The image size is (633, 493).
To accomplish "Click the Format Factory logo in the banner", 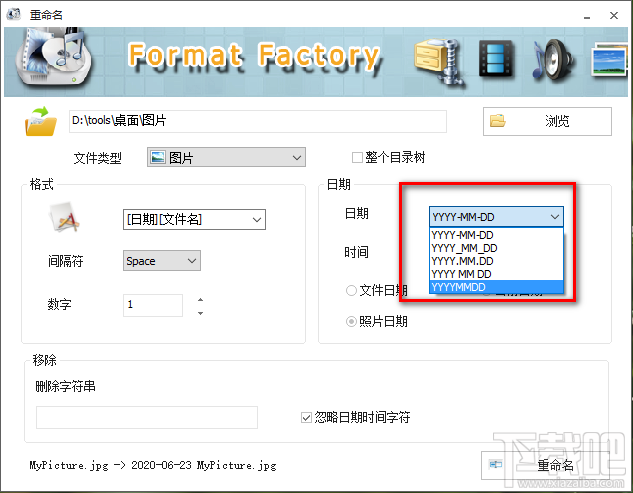I will [x=53, y=57].
